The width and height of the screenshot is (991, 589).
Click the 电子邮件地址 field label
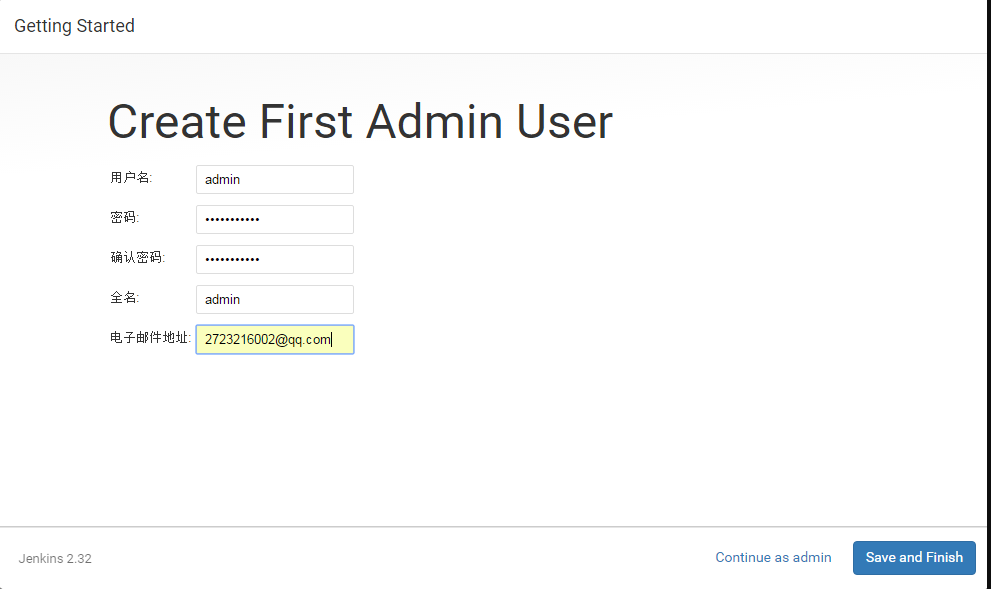[x=150, y=338]
